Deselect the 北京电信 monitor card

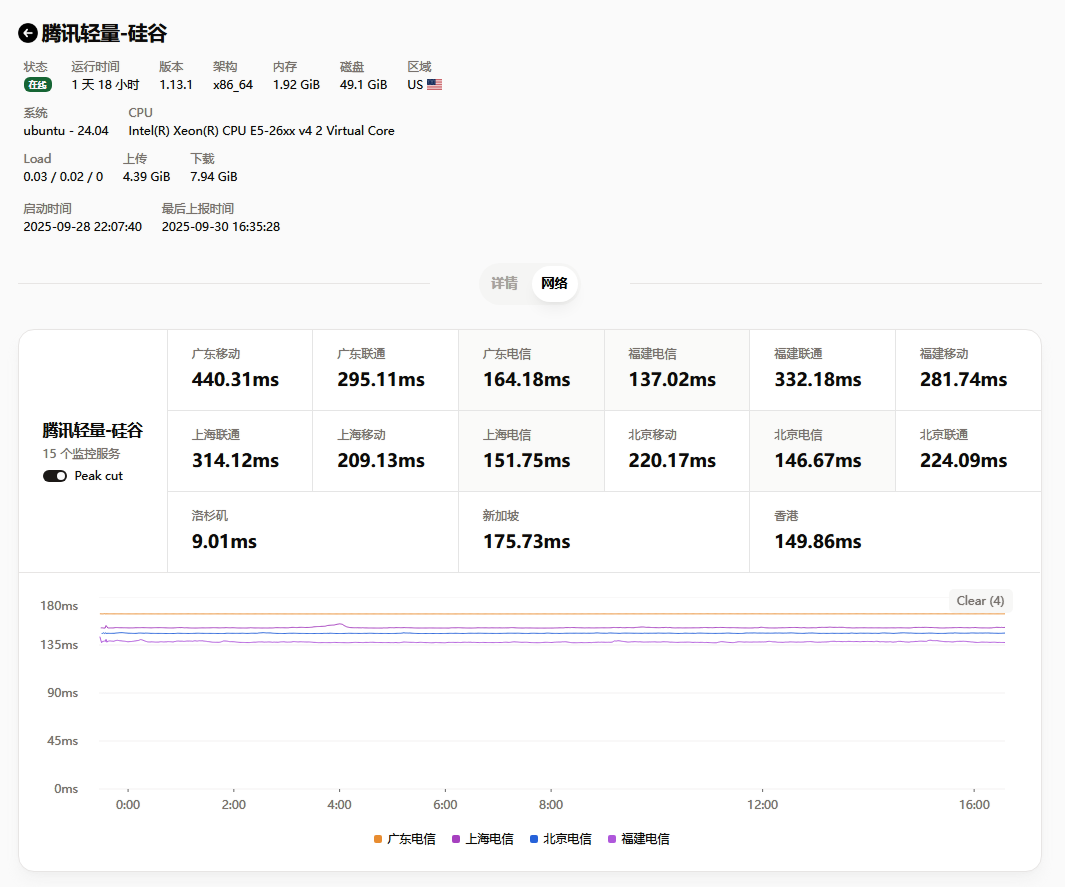822,451
